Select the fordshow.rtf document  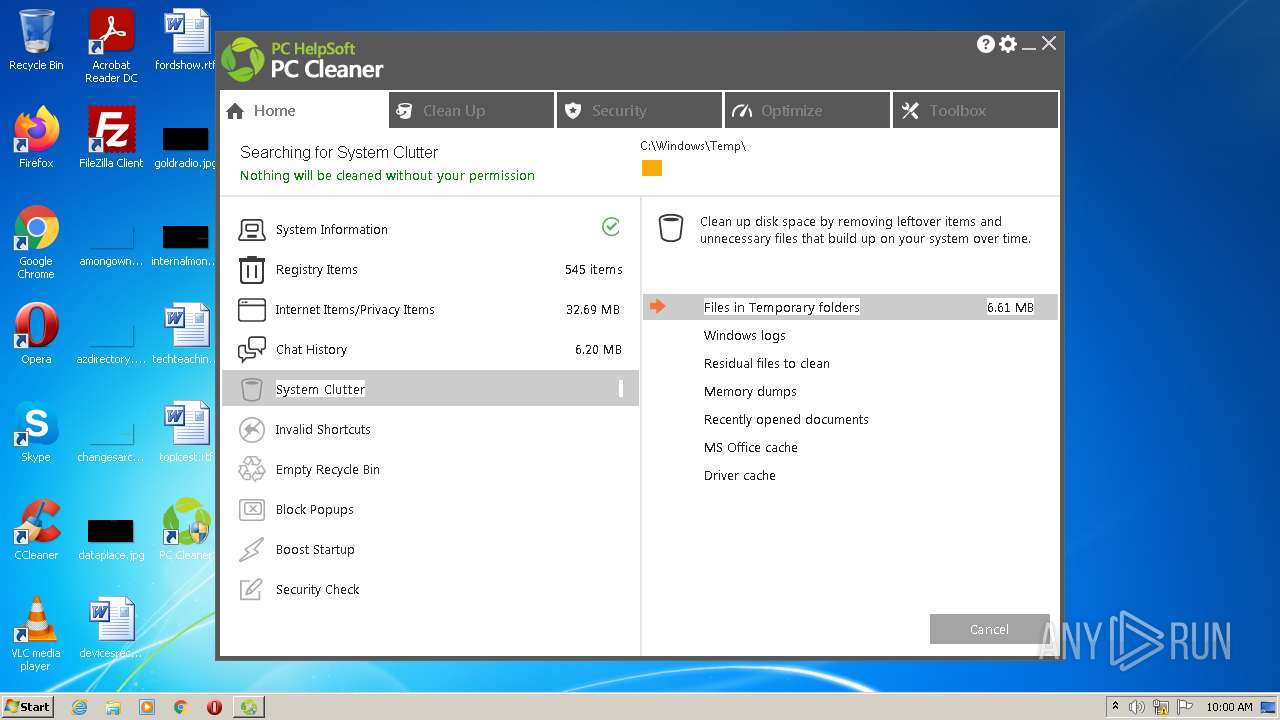click(186, 40)
